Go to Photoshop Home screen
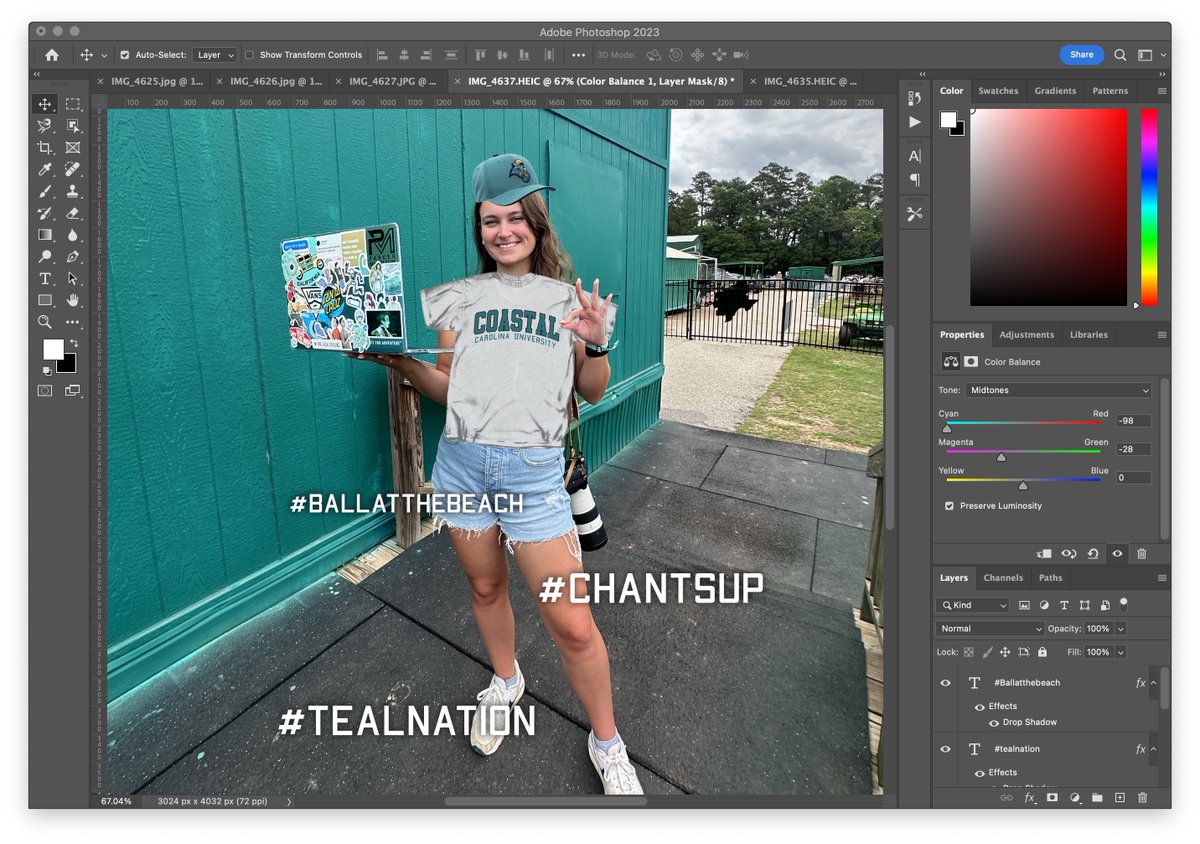 pyautogui.click(x=52, y=55)
